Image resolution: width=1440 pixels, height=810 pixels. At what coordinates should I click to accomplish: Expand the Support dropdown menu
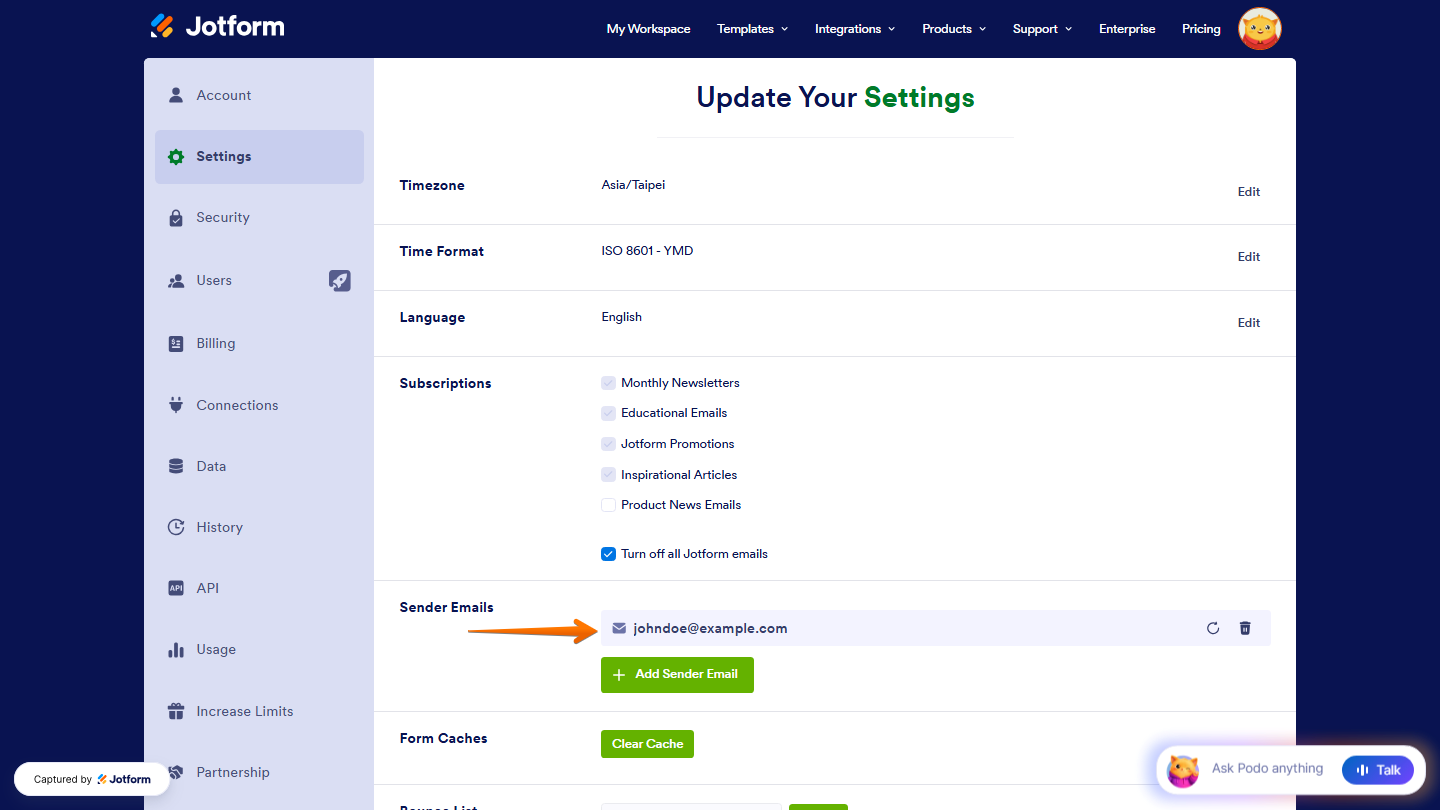click(x=1042, y=29)
